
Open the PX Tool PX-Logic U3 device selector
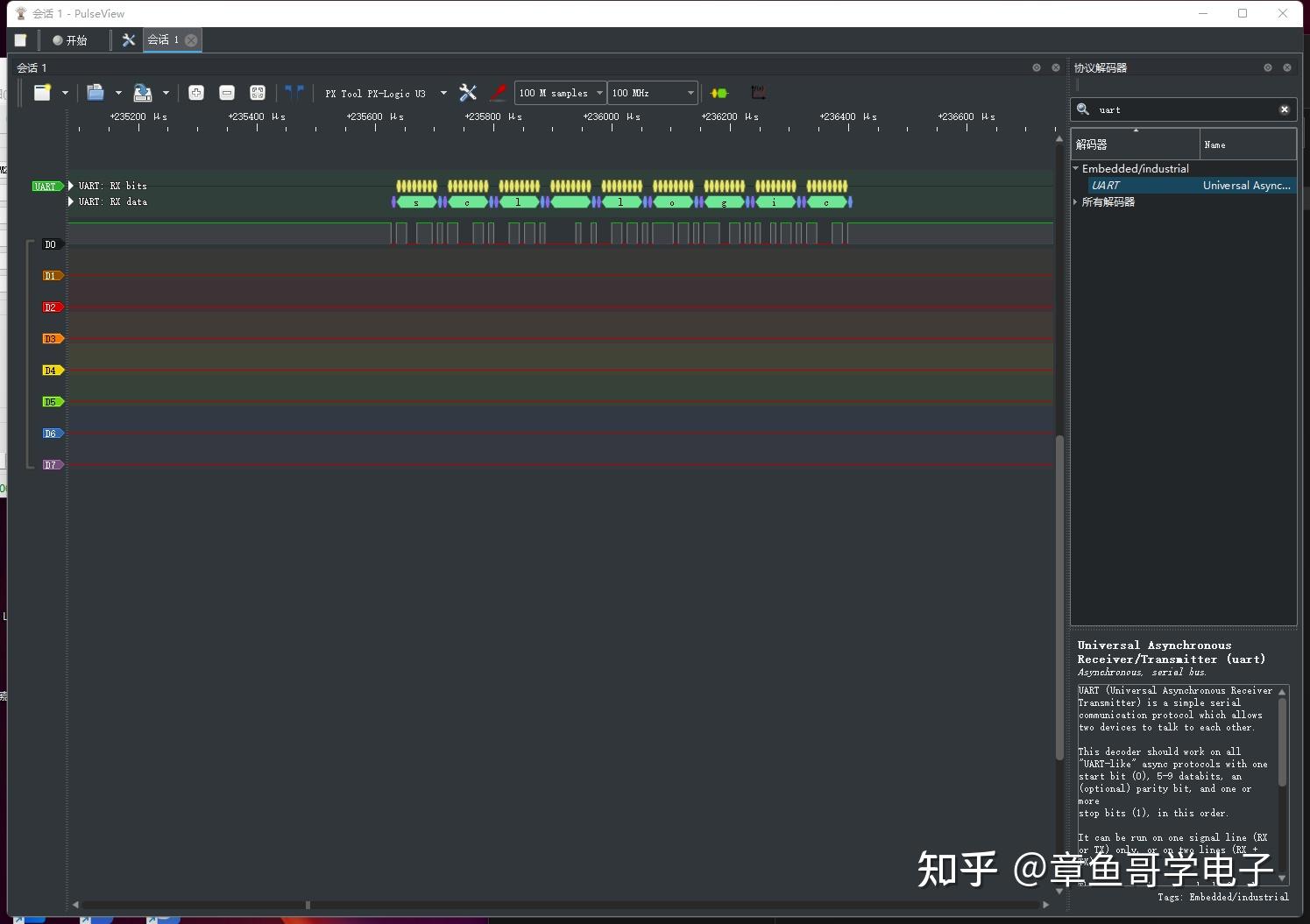[386, 93]
